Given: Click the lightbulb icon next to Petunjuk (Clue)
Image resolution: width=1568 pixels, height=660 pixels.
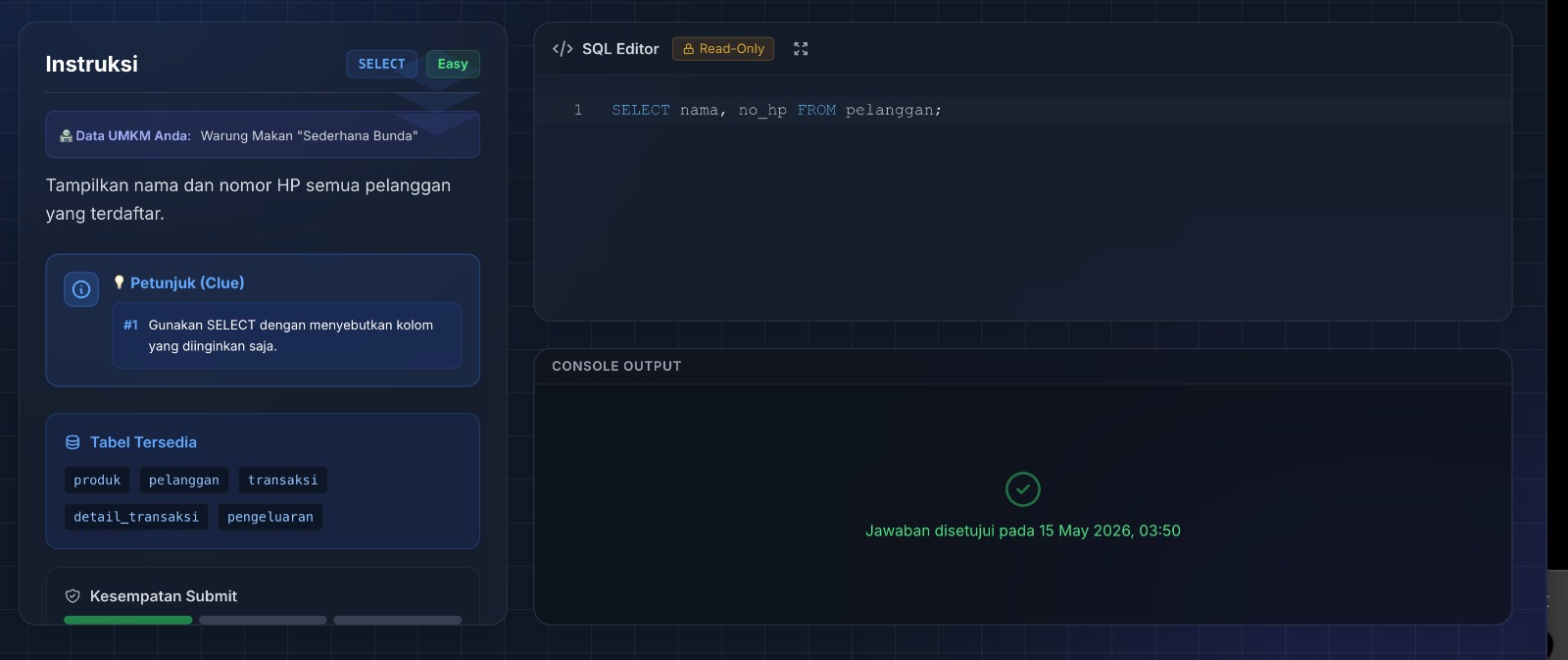Looking at the screenshot, I should click(x=120, y=282).
